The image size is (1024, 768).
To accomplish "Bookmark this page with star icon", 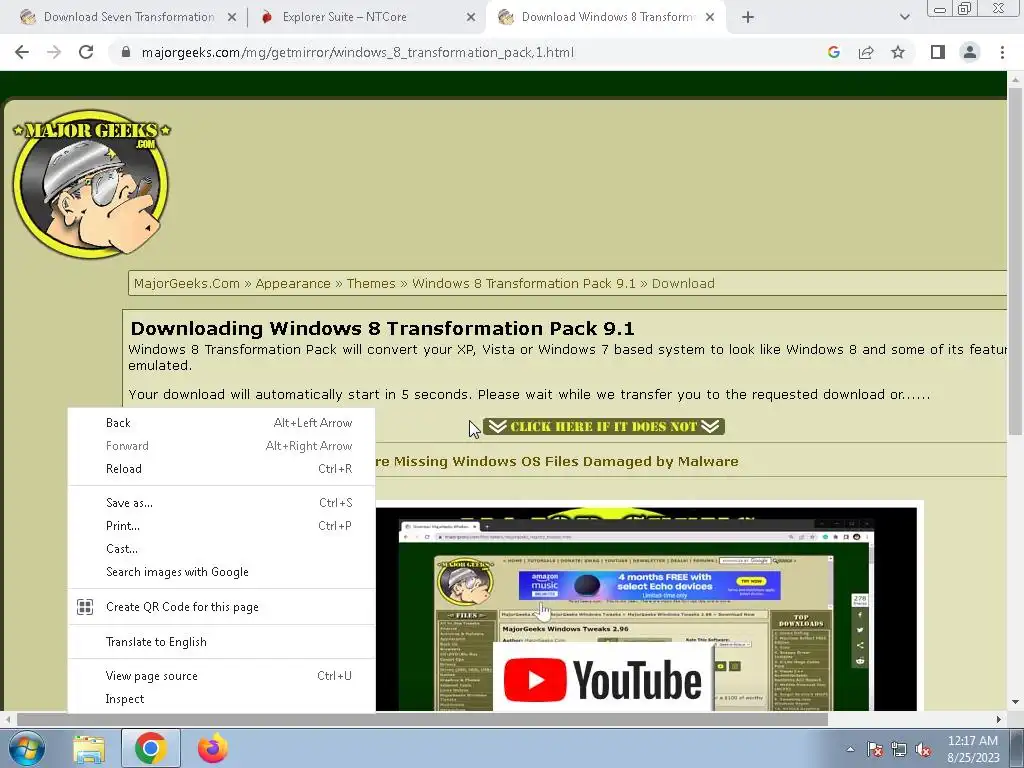I will [898, 52].
